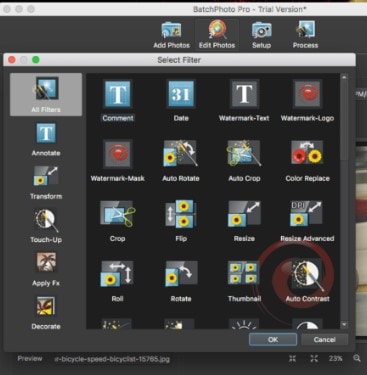Cancel the Select Filter dialog

tap(324, 339)
